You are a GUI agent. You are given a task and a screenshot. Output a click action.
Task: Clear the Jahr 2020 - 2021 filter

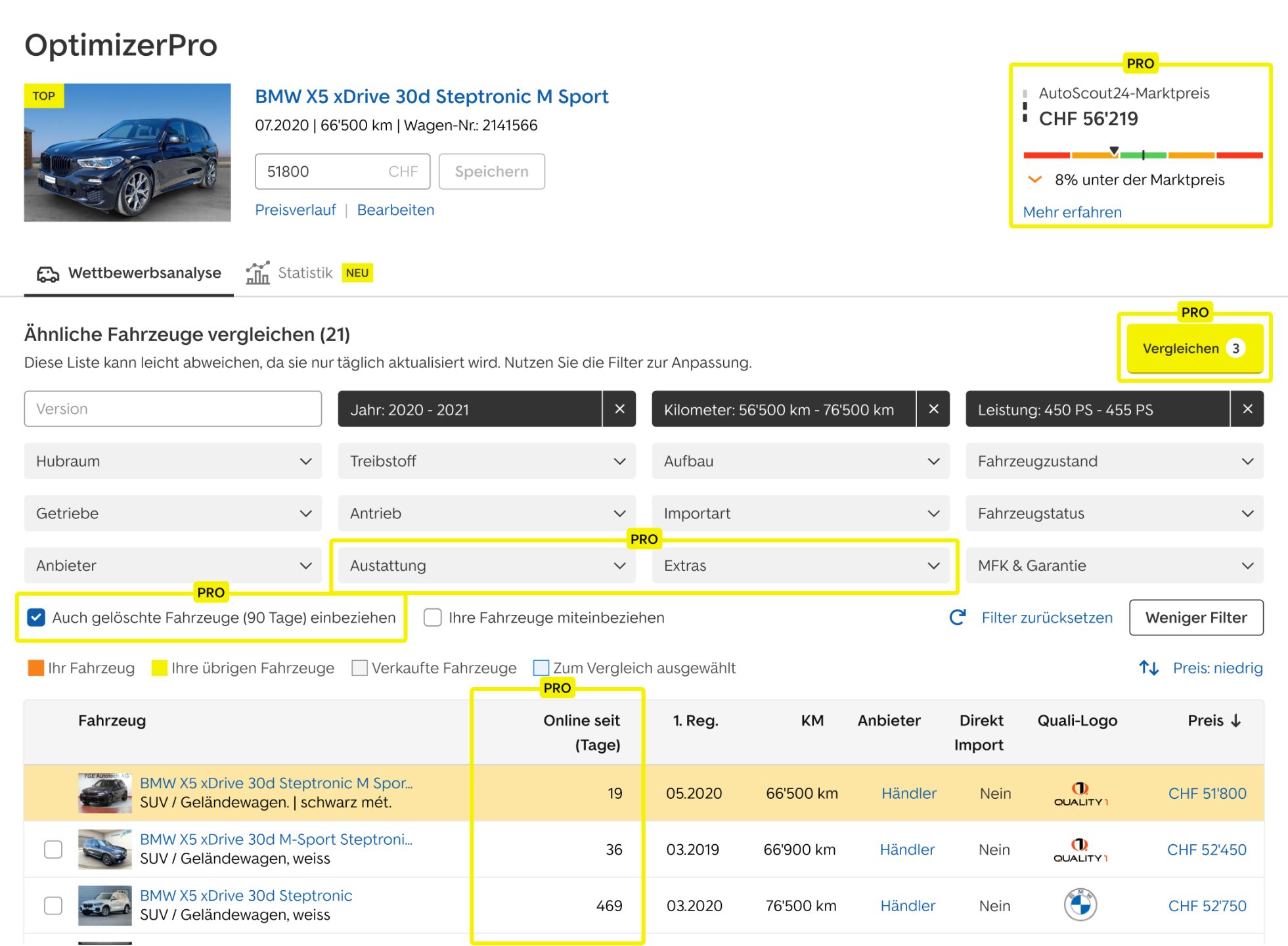pyautogui.click(x=619, y=409)
